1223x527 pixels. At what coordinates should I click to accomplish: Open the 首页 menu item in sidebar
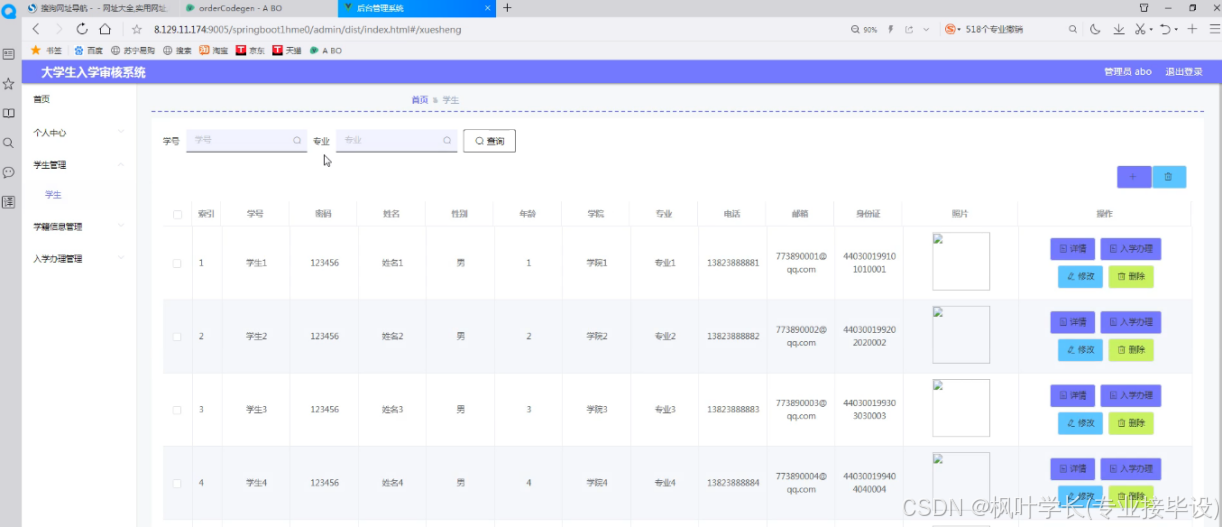tap(79, 99)
